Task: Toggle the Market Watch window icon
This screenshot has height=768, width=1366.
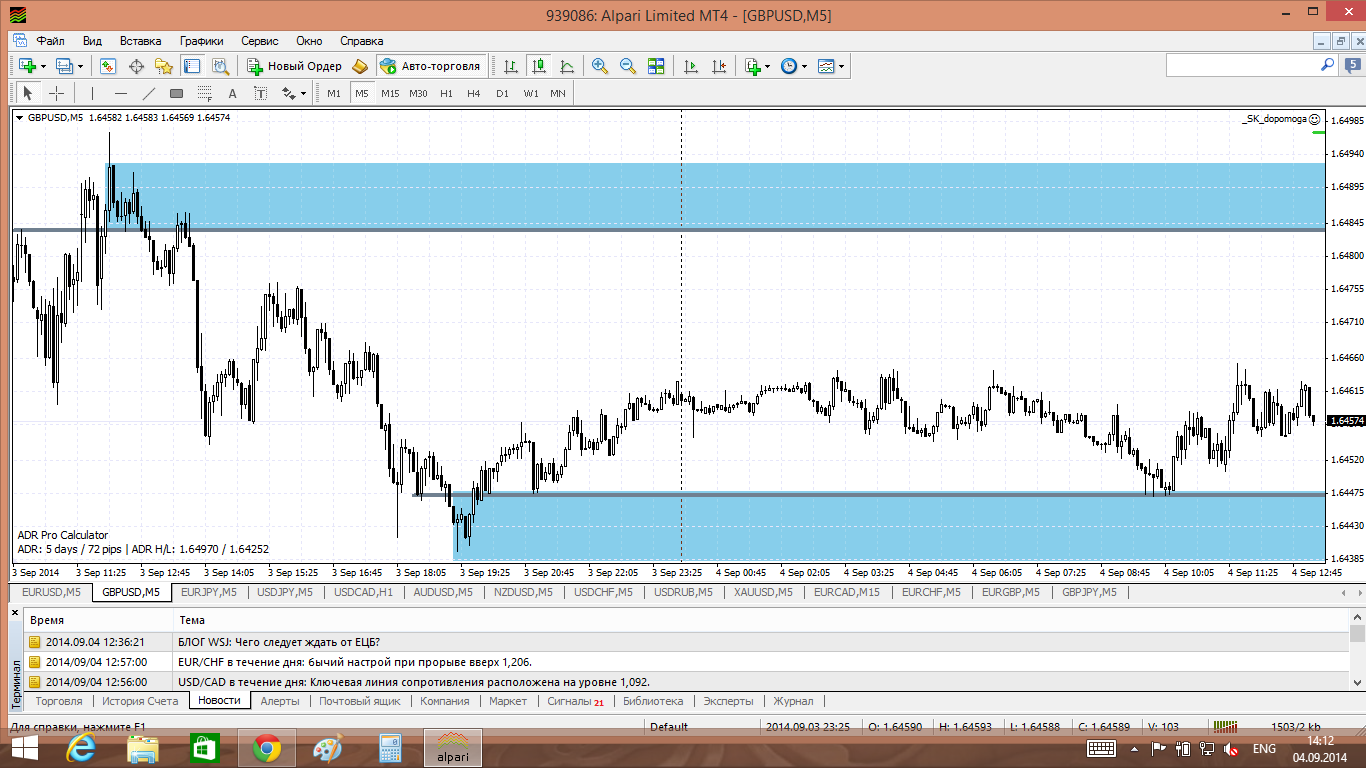Action: point(108,66)
